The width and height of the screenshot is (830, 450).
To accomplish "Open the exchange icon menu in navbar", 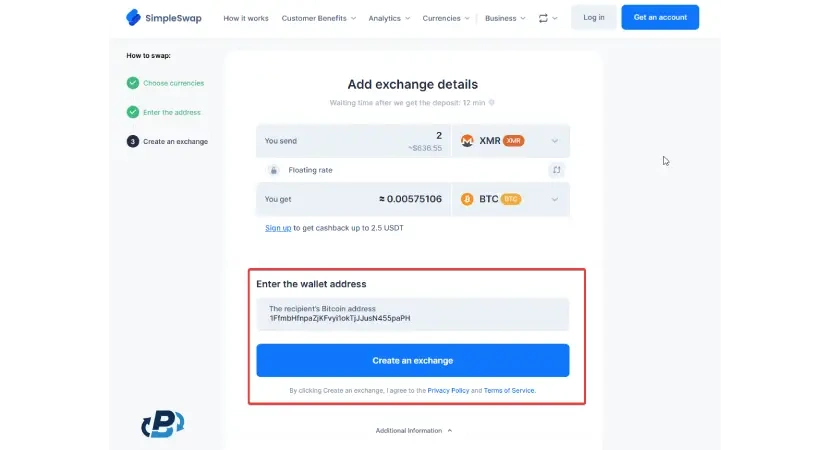I will (x=548, y=18).
